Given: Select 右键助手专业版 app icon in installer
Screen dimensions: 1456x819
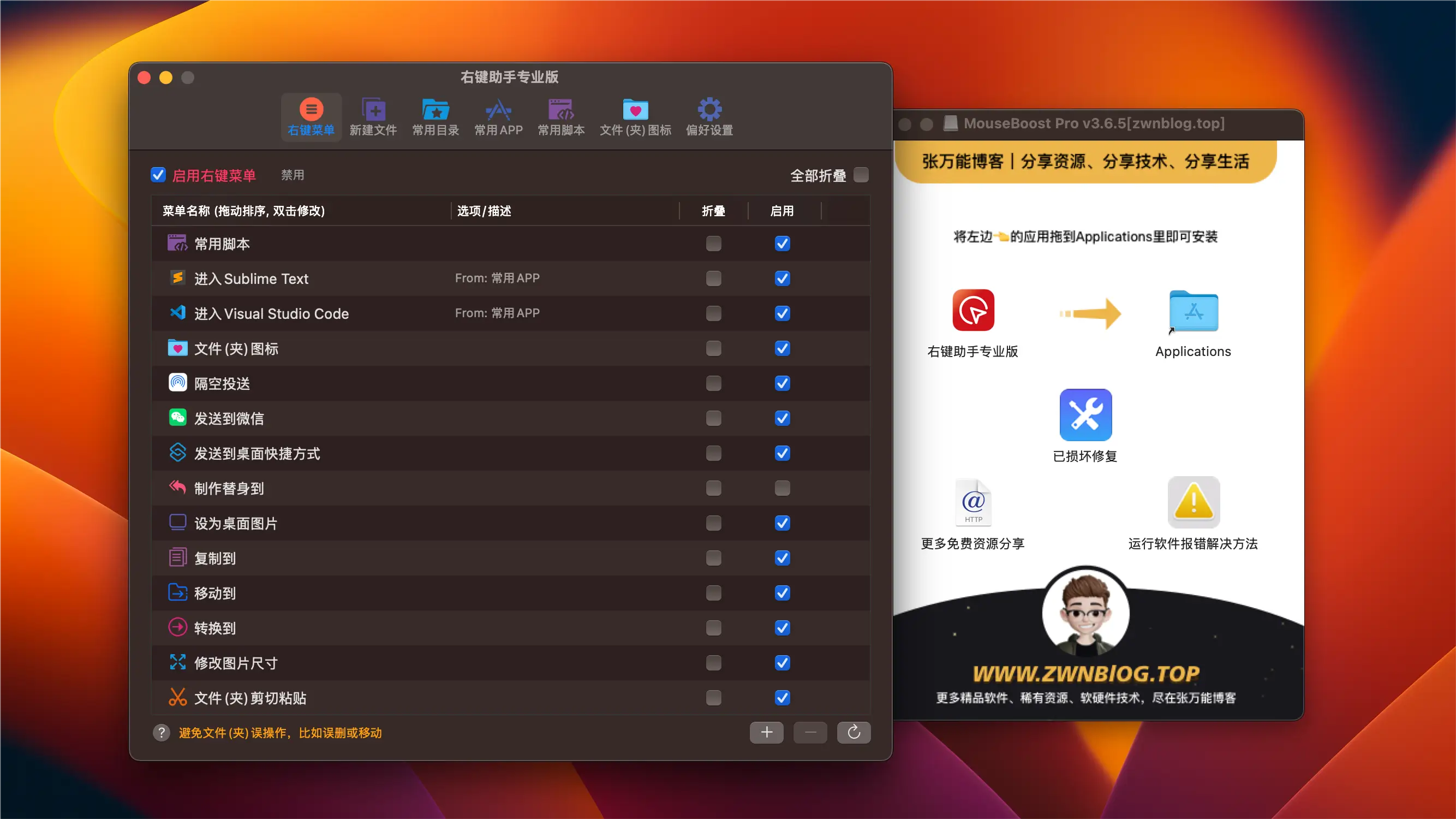Looking at the screenshot, I should [x=974, y=311].
